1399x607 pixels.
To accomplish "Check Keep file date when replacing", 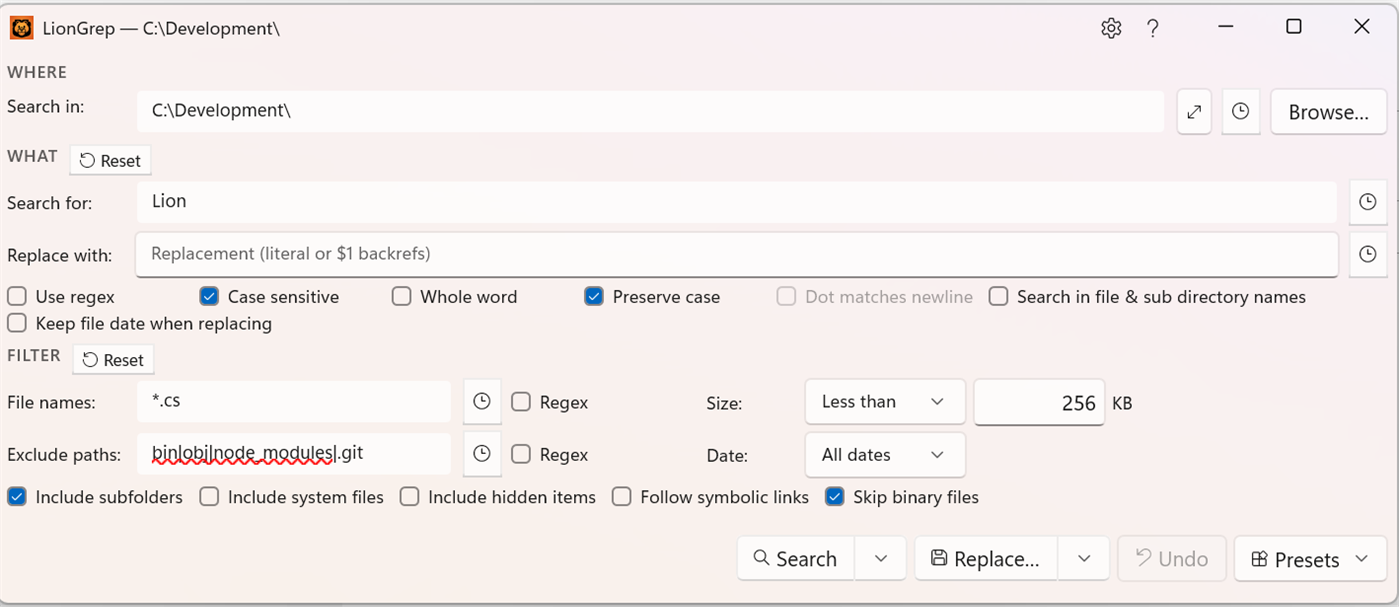I will tap(16, 323).
